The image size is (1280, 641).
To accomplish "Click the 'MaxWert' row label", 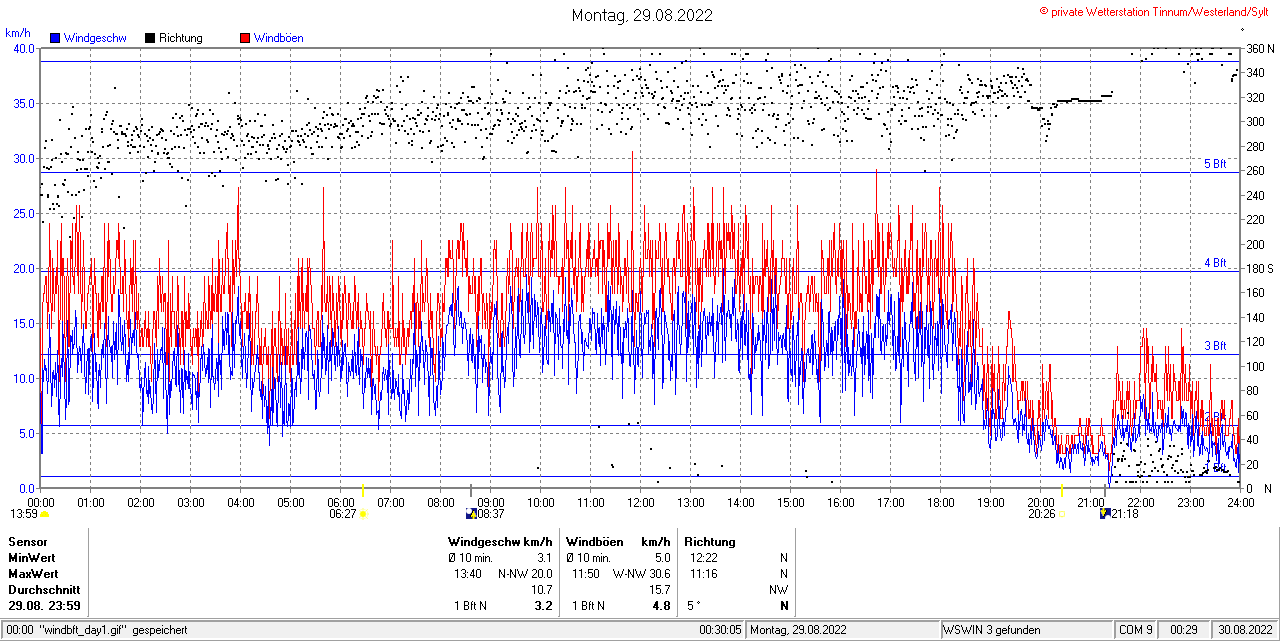I will click(33, 574).
